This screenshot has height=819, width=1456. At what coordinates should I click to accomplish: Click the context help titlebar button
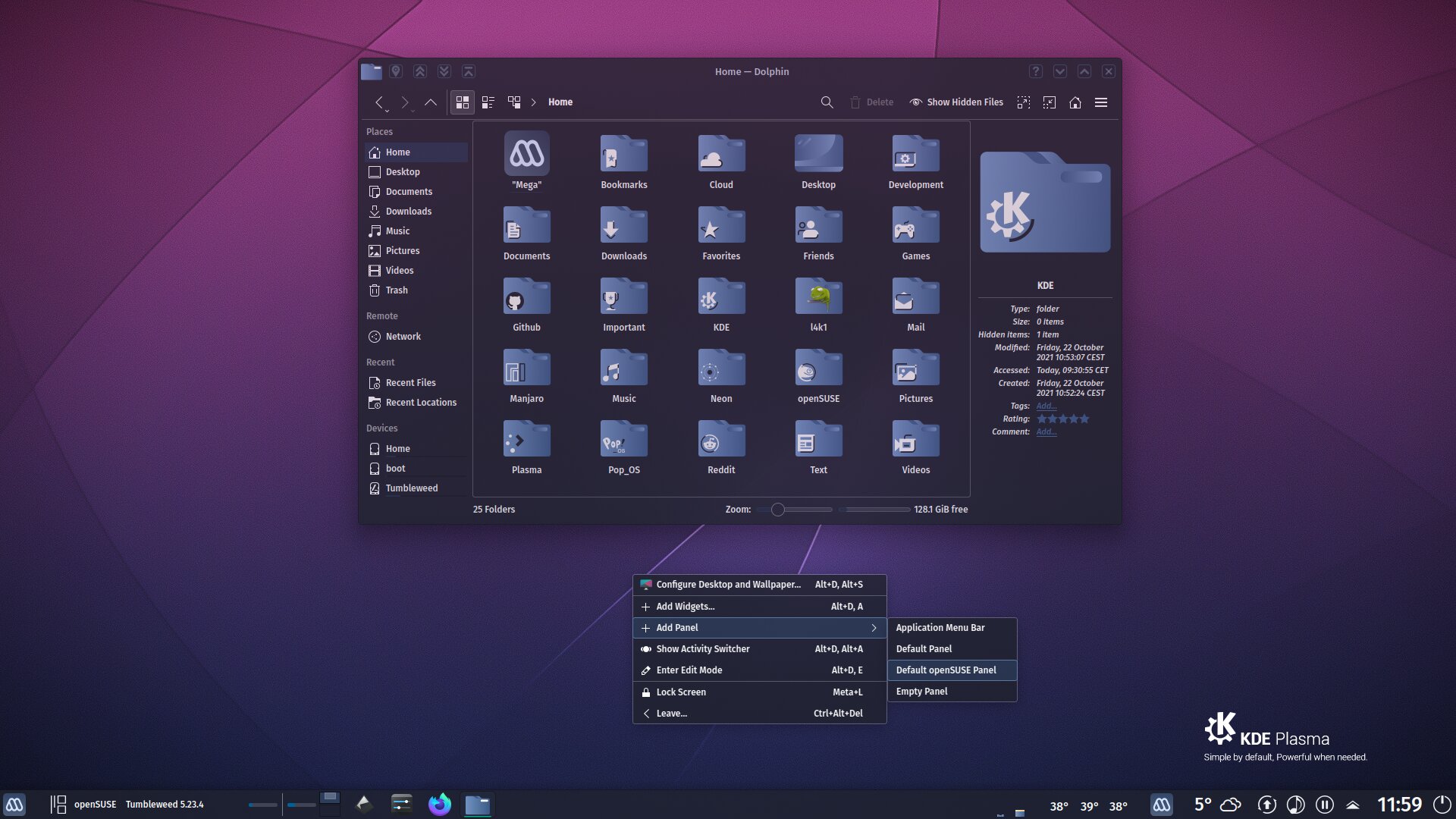coord(1036,71)
